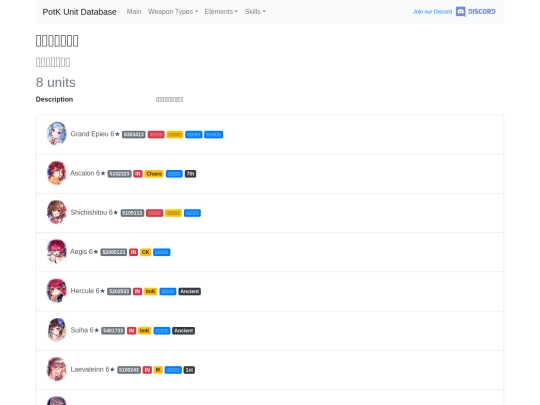Click Hercule's yellow ImK badge

150,292
